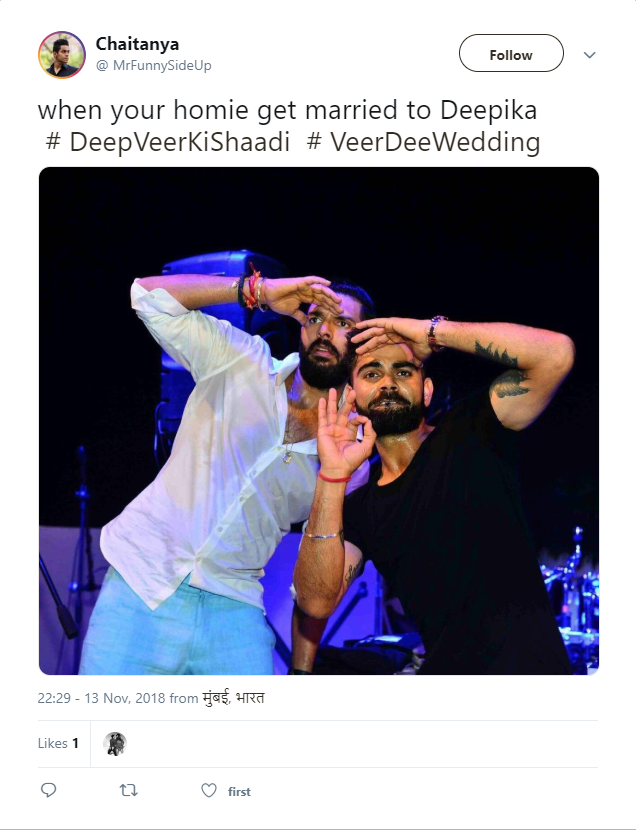636x830 pixels.
Task: Click the "first" label beside the heart
Action: click(239, 791)
